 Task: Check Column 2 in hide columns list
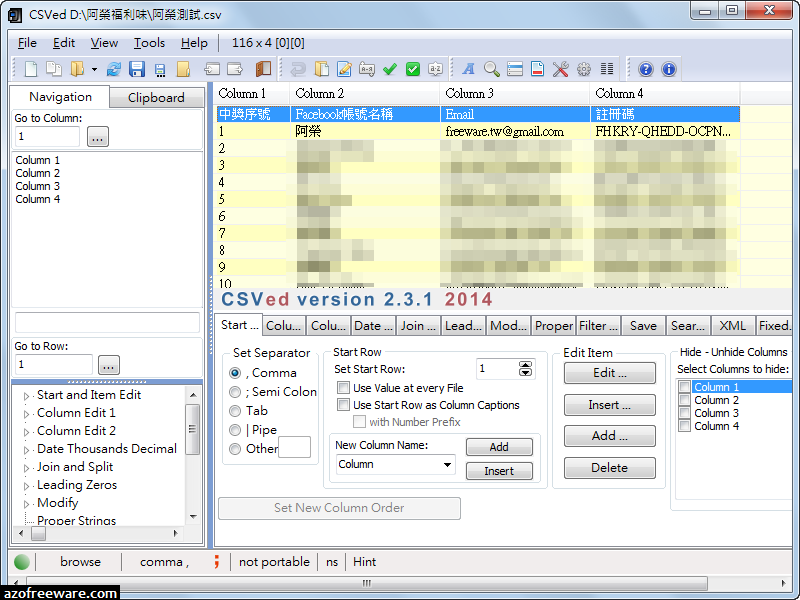685,400
